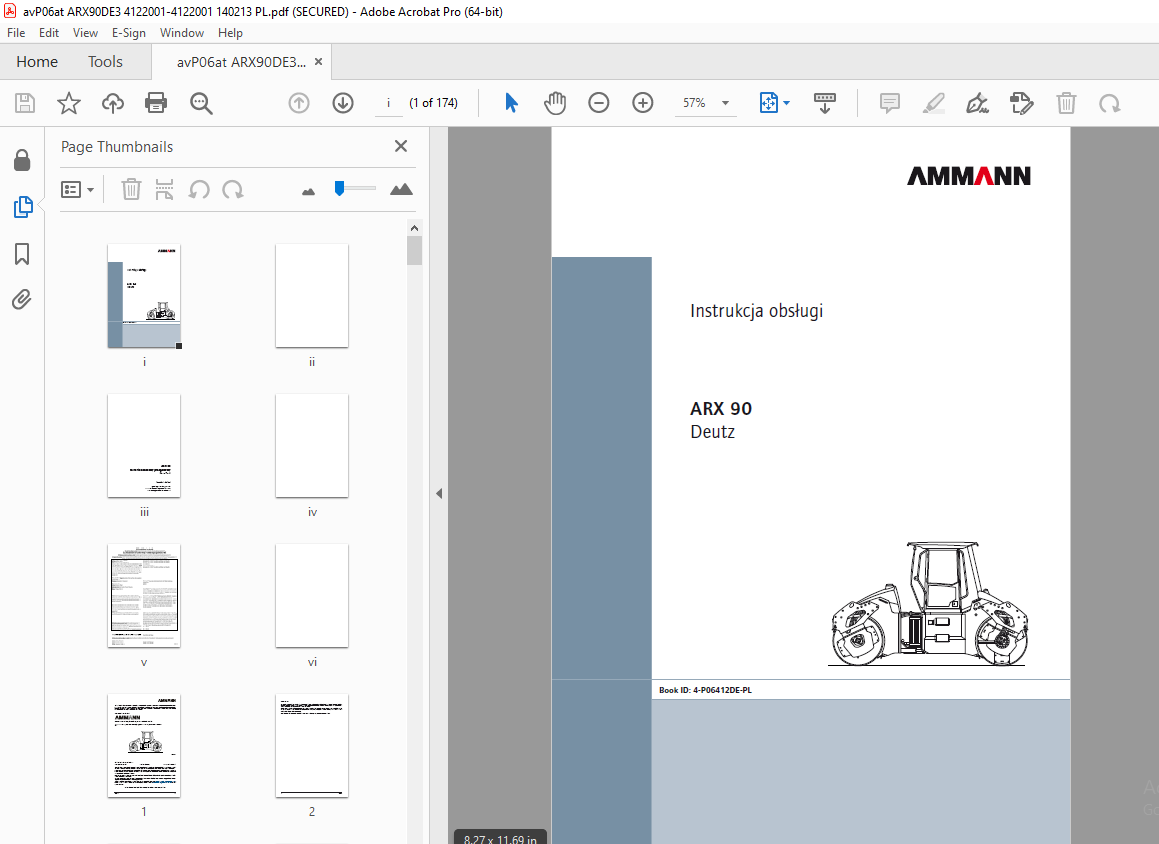Zoom out with minus button
1159x844 pixels.
[599, 103]
